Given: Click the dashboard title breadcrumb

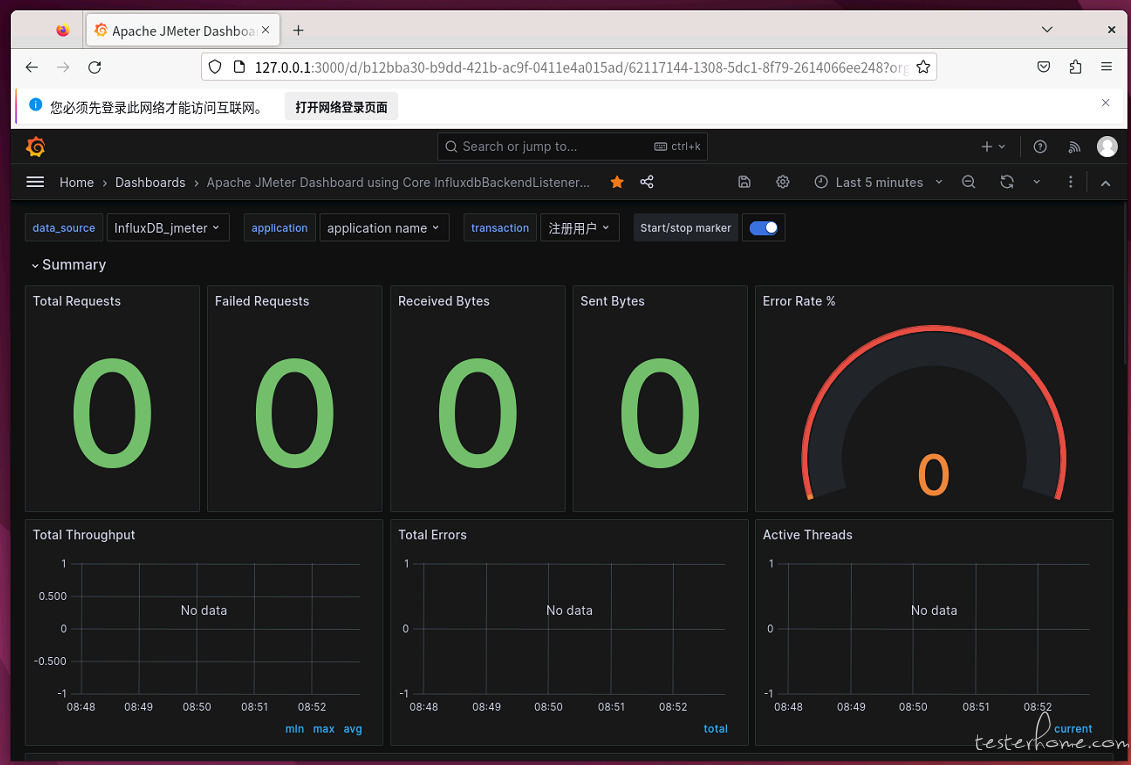Looking at the screenshot, I should [398, 182].
